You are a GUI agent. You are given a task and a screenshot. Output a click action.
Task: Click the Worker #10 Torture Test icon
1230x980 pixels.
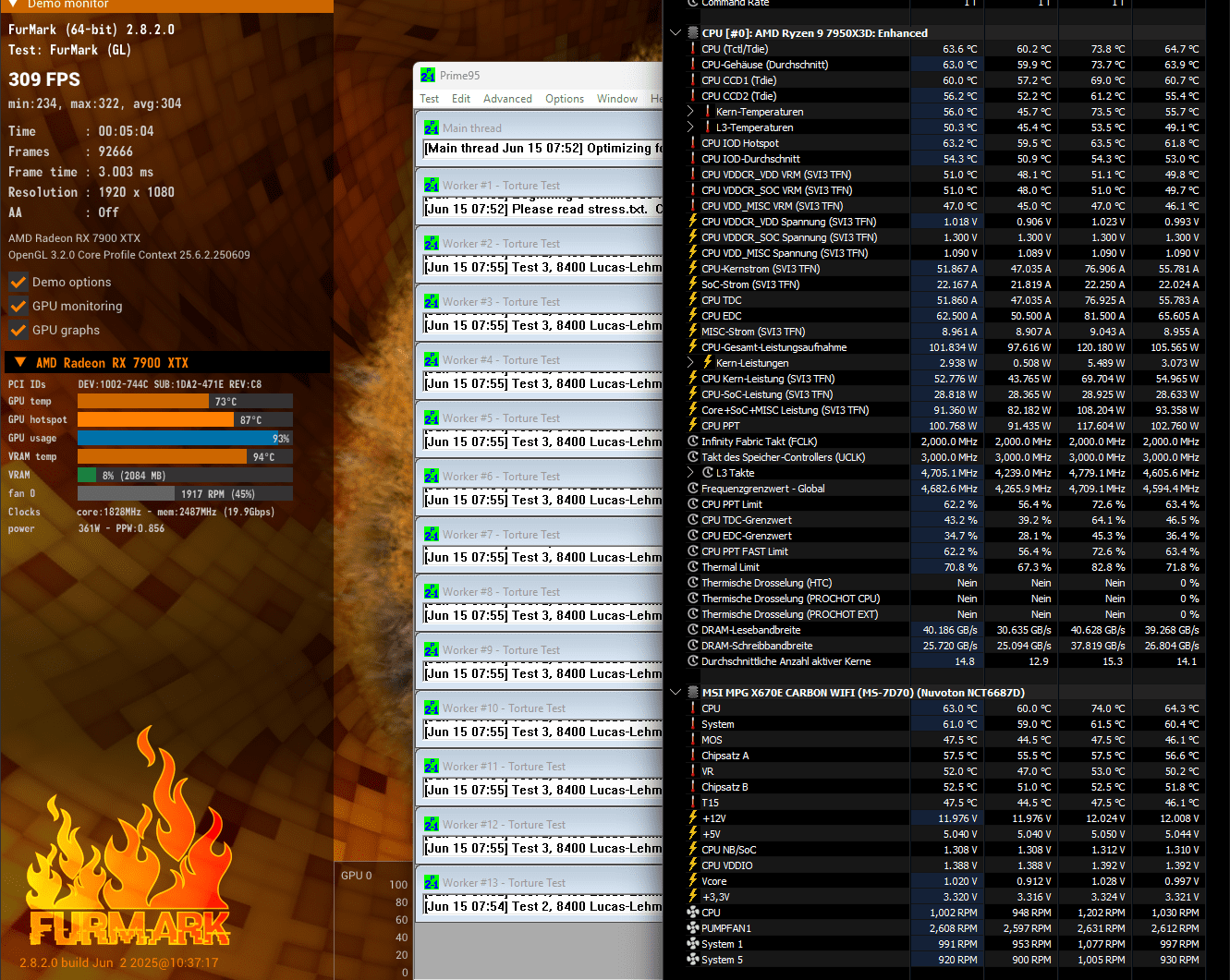pyautogui.click(x=432, y=708)
